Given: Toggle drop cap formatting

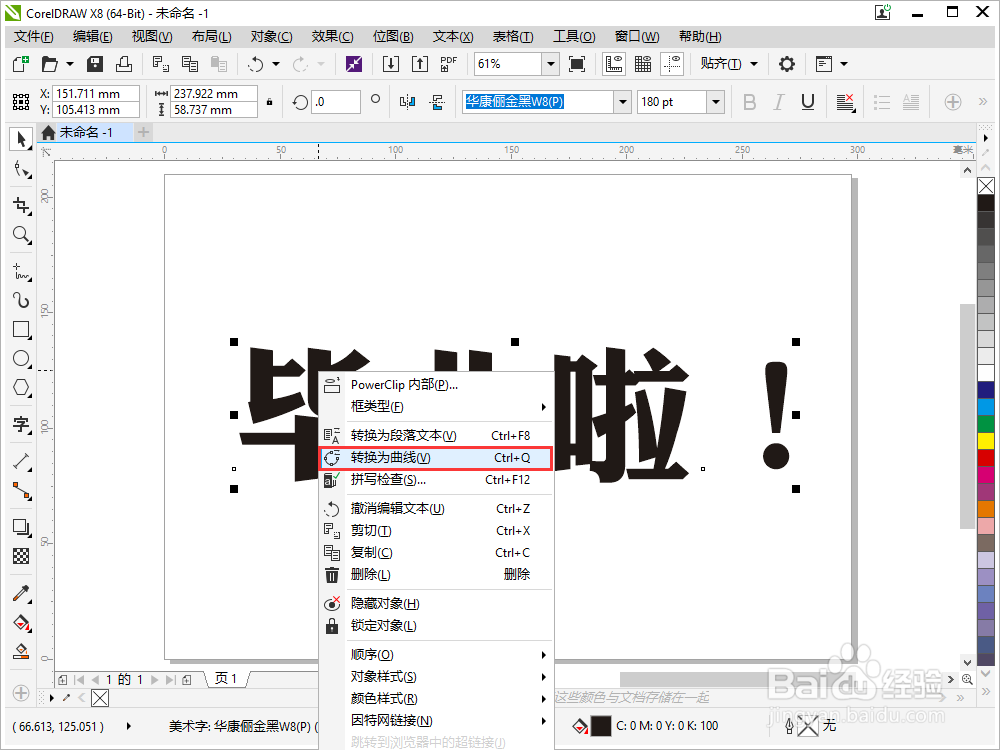Looking at the screenshot, I should (x=911, y=102).
